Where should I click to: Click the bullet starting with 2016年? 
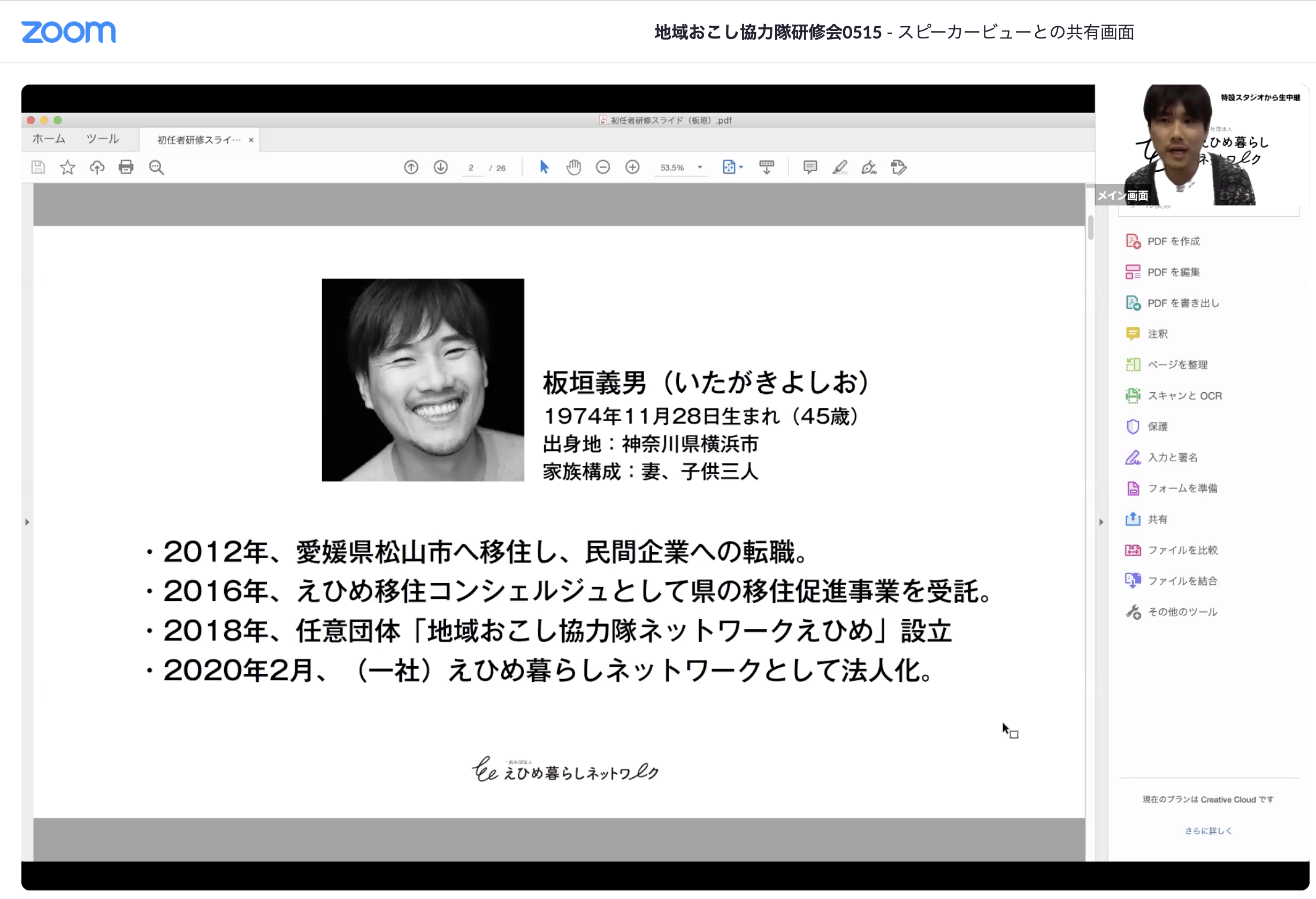pos(569,591)
